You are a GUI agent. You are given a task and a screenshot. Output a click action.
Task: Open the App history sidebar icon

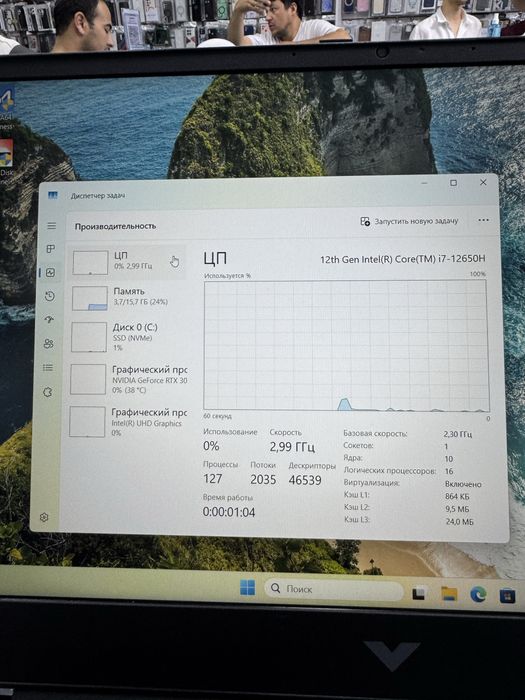point(50,296)
